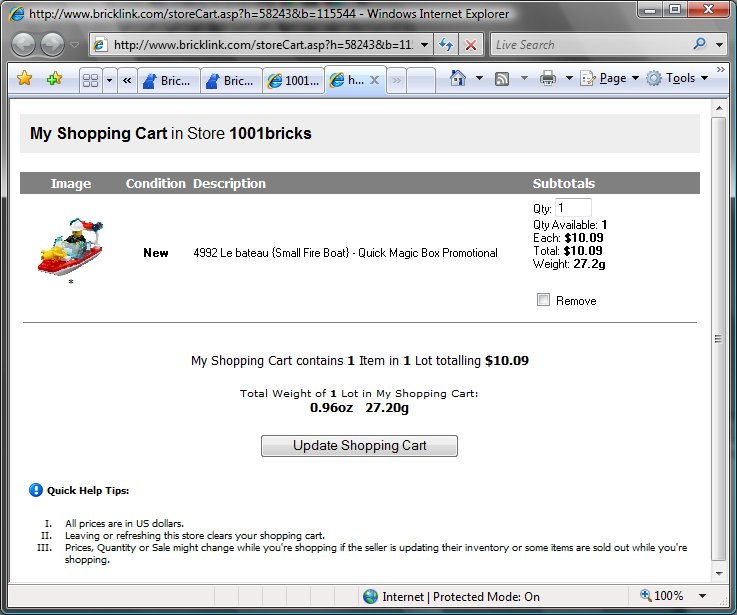Switch to the first Bric... tab
The width and height of the screenshot is (737, 615).
click(168, 80)
